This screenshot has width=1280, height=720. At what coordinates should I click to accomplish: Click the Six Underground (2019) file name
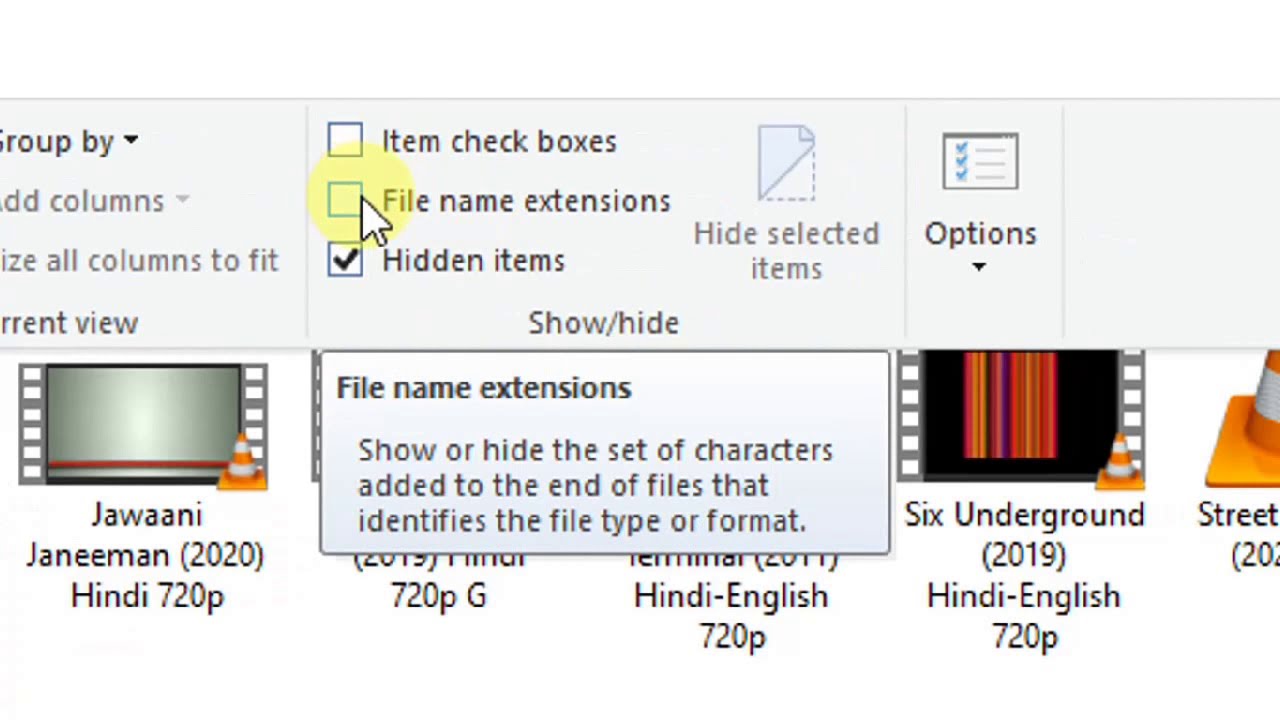pos(1024,535)
